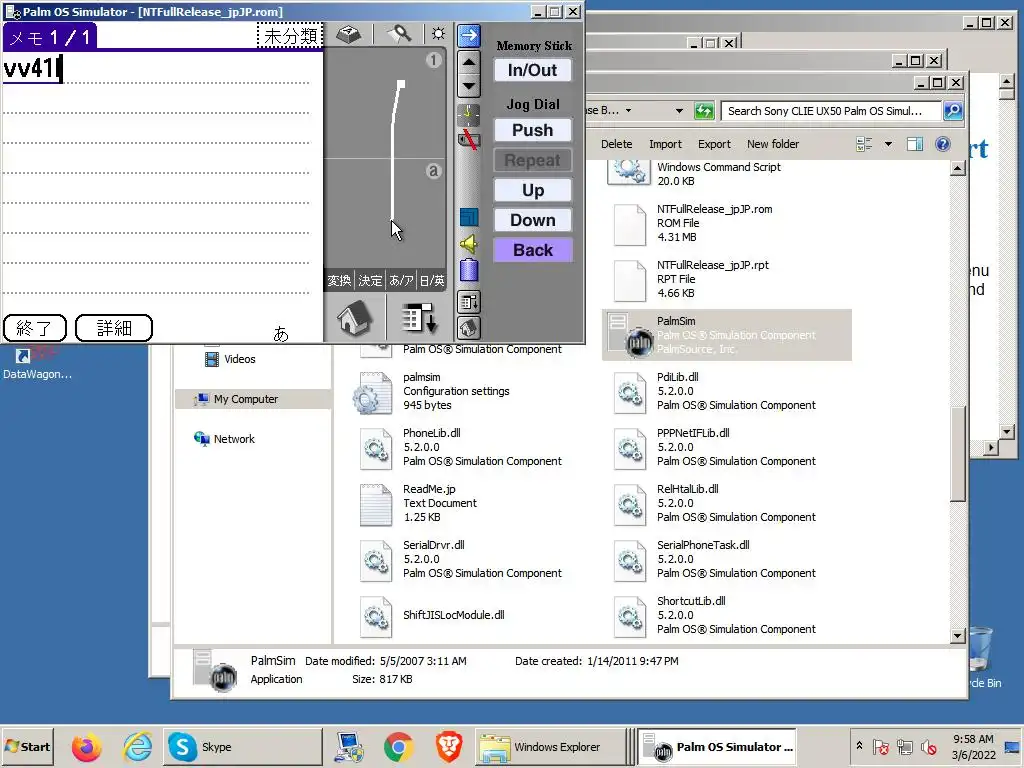Screen dimensions: 1024x768
Task: Click the crossed-out memory stick icon
Action: [x=468, y=138]
